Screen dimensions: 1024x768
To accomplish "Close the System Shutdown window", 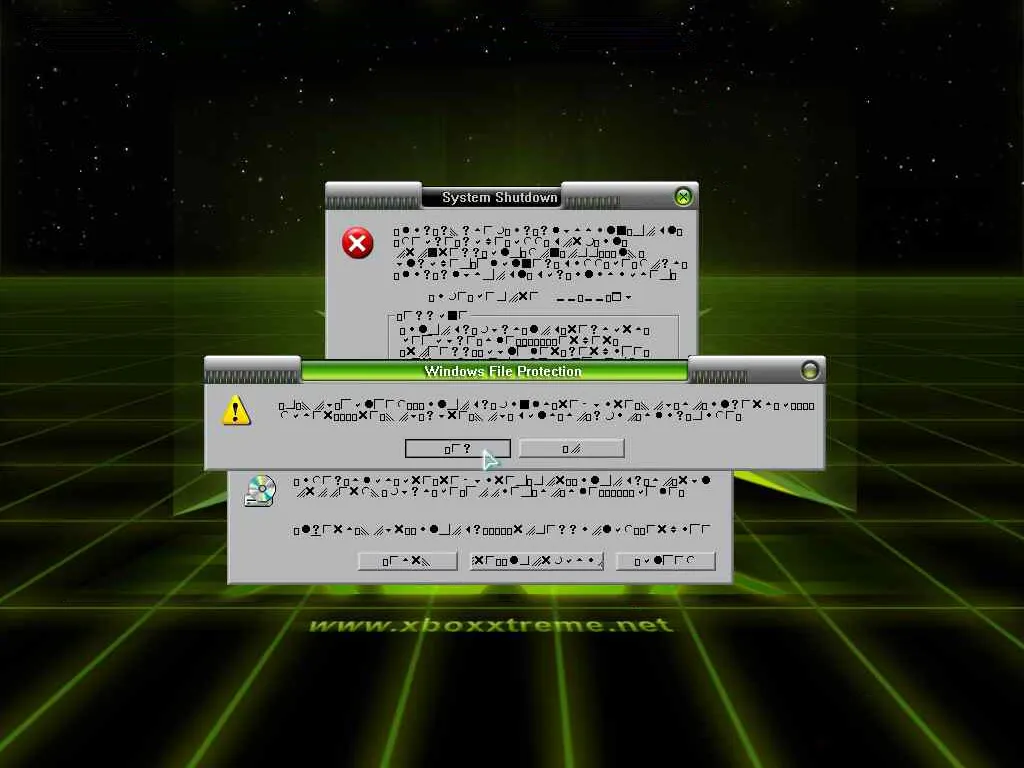I will (x=683, y=197).
